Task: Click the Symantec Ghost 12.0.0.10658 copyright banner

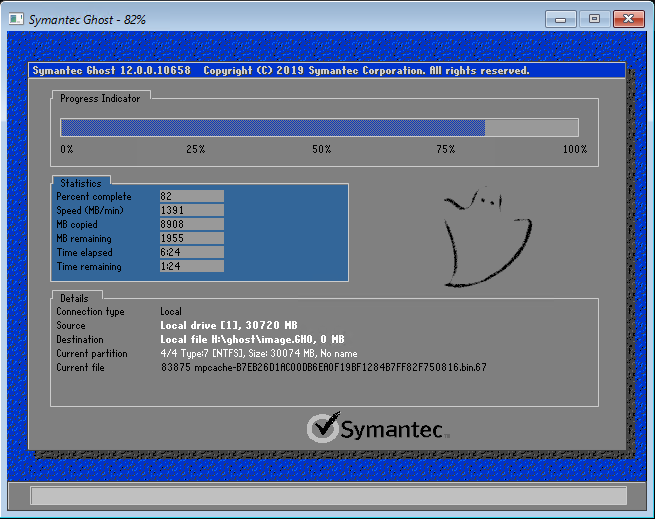Action: coord(327,70)
